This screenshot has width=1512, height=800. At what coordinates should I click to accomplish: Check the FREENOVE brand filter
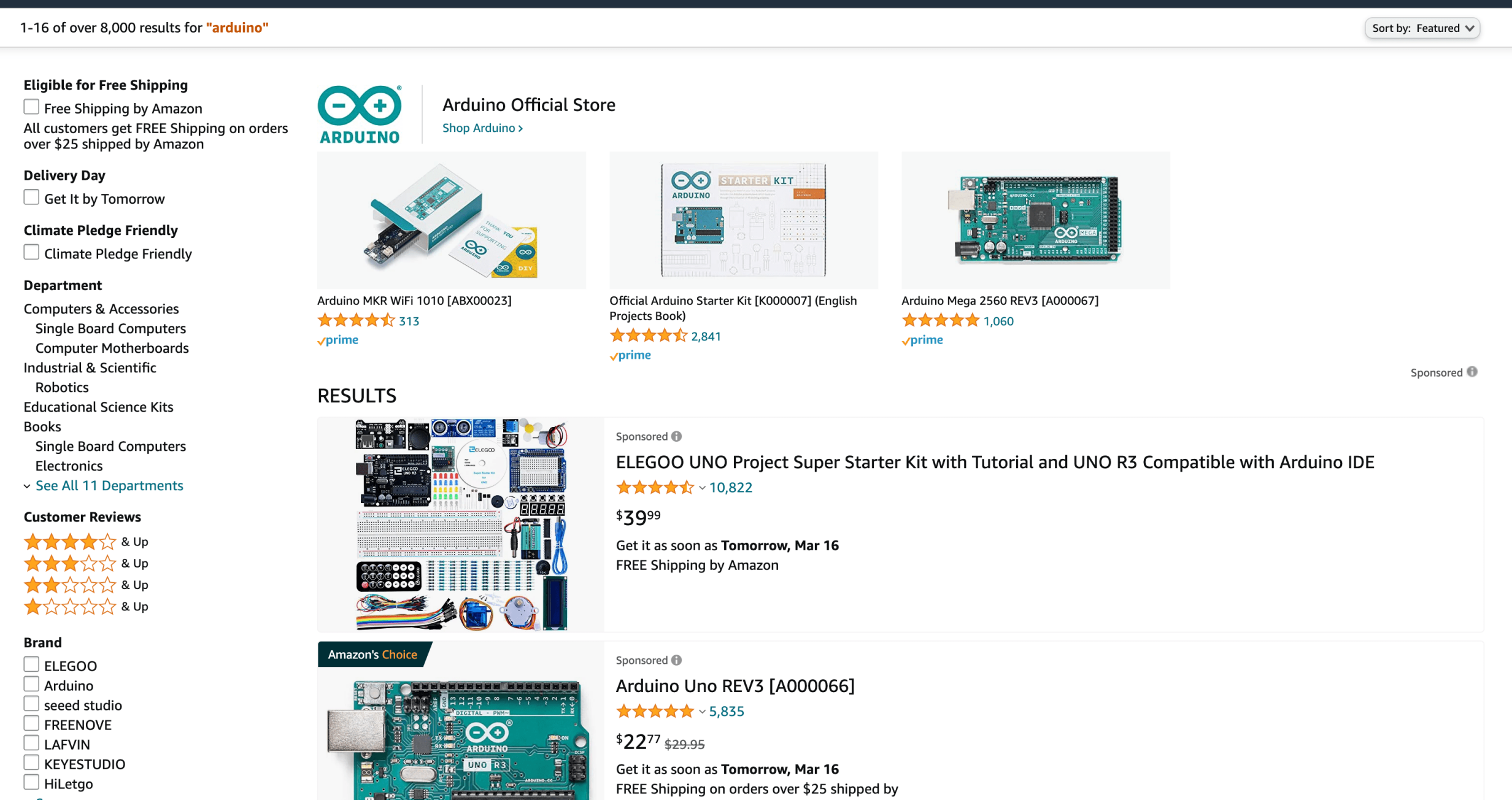tap(31, 723)
